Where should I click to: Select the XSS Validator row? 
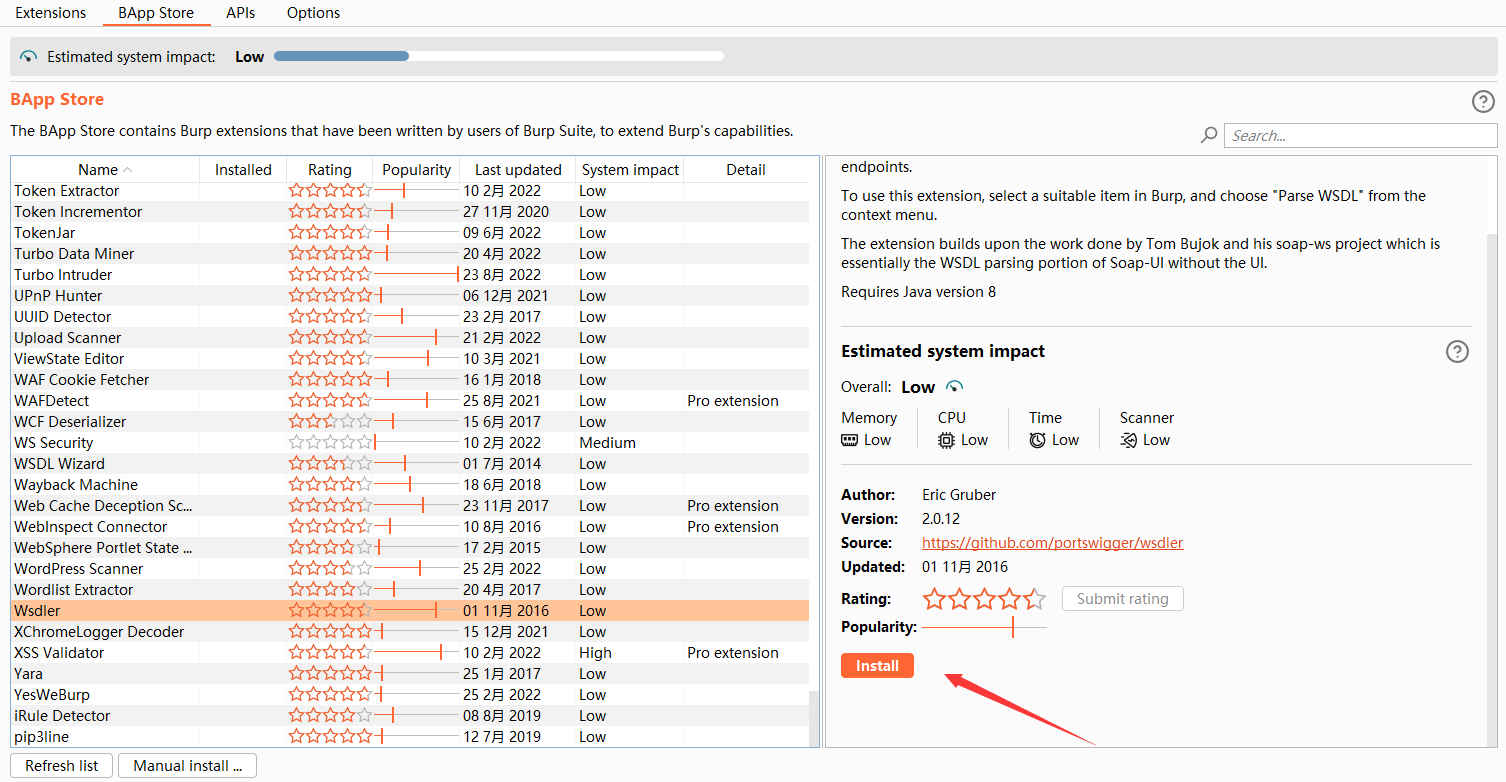click(x=410, y=652)
